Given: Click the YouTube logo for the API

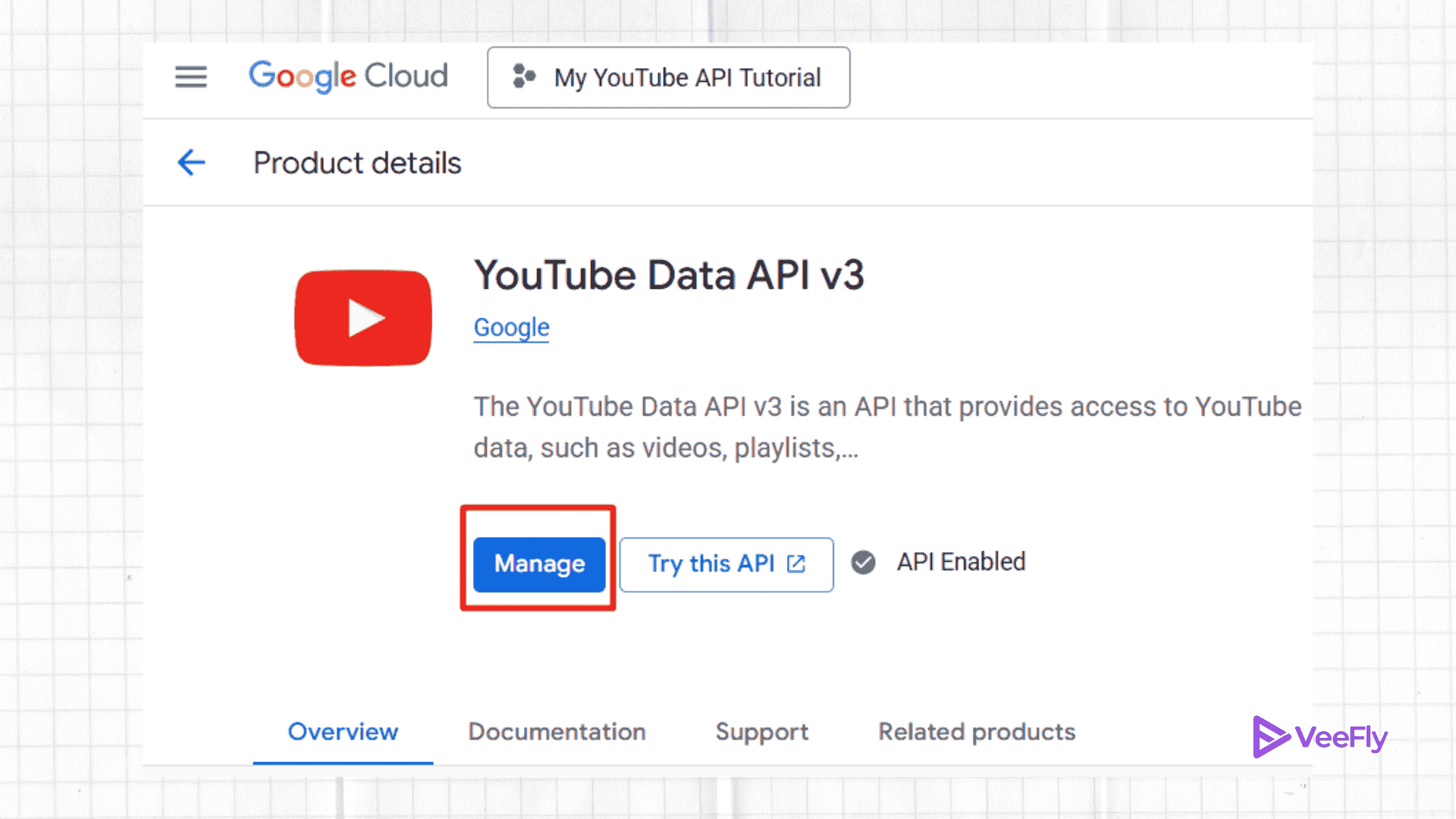Looking at the screenshot, I should click(x=362, y=318).
